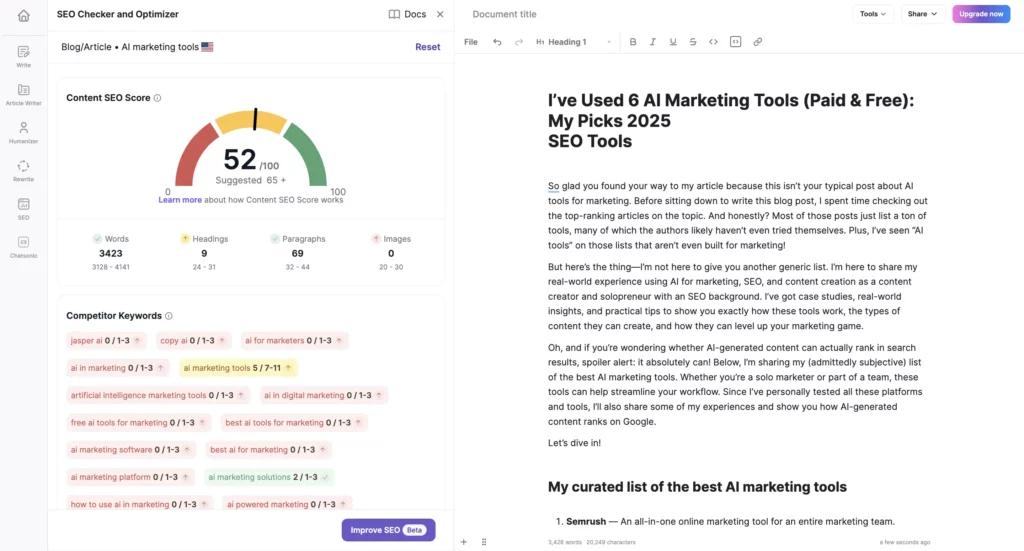The image size is (1024, 551).
Task: Click 'My curated list' heading
Action: 697,487
